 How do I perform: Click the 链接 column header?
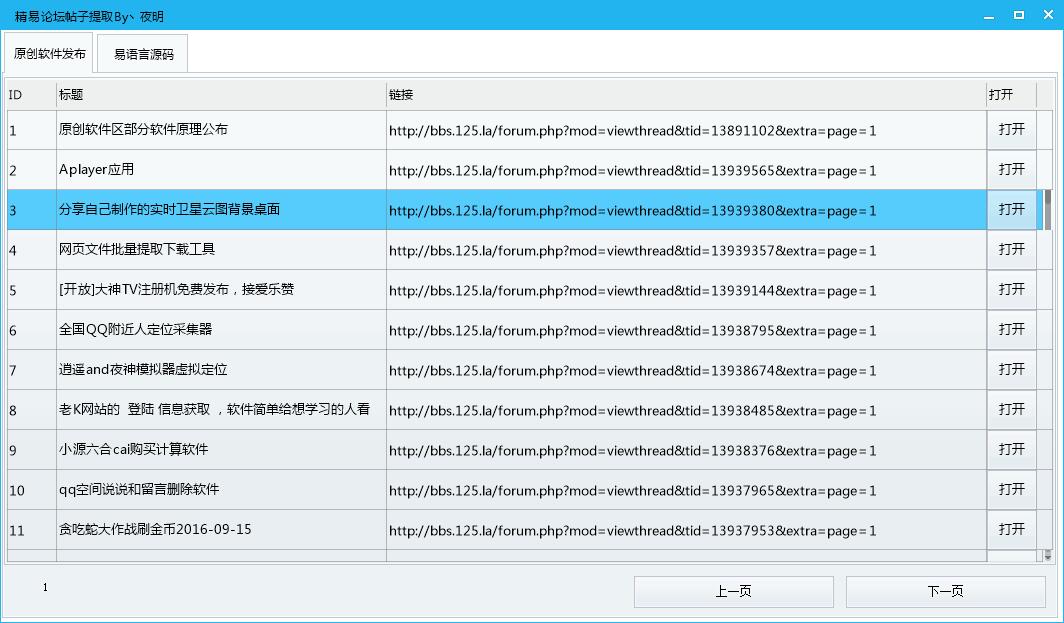click(685, 95)
